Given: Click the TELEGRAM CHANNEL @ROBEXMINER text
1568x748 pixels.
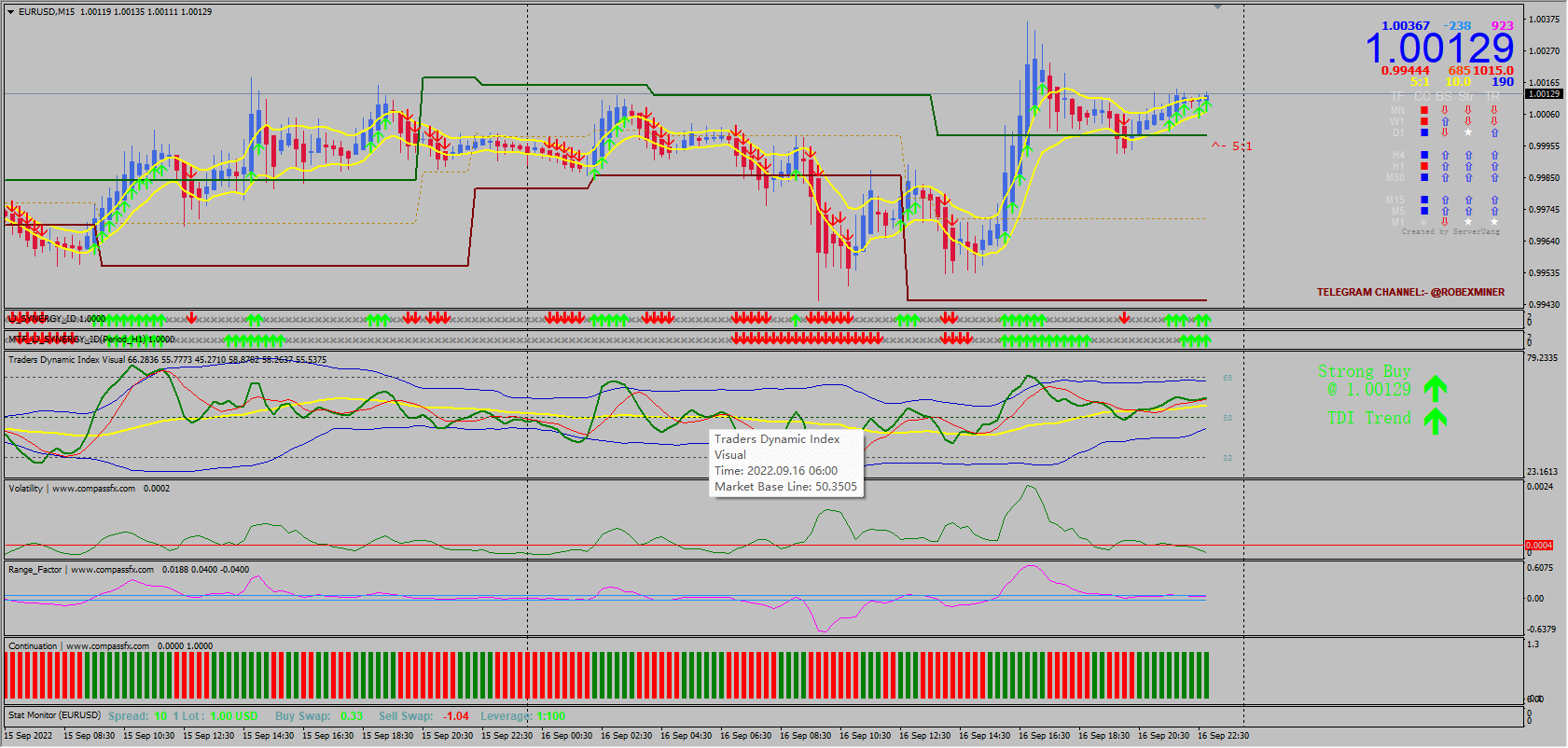Looking at the screenshot, I should pos(1410,292).
